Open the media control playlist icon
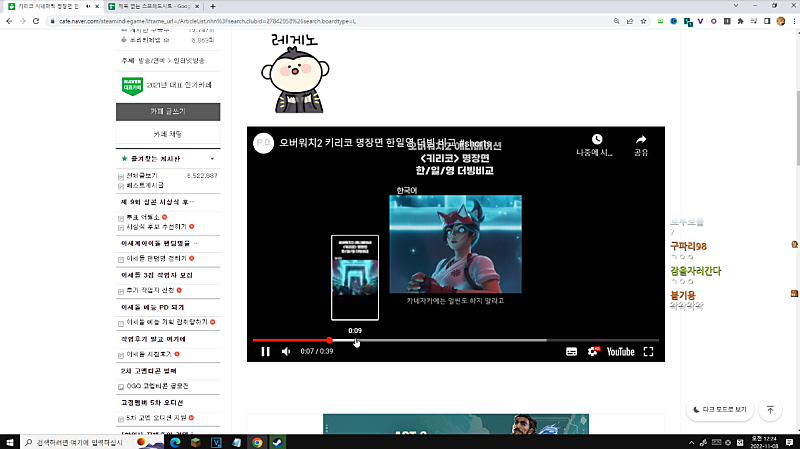This screenshot has width=800, height=449. coord(754,21)
